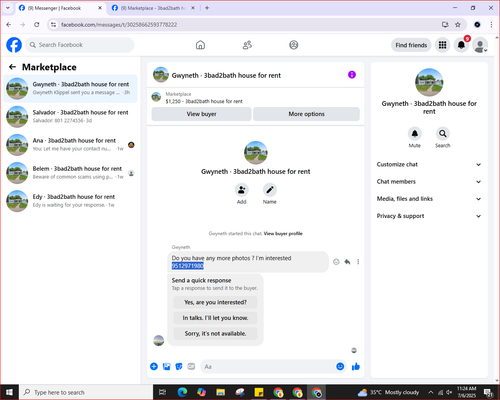Attach a file using the photo icon
This screenshot has height=400, width=500.
(x=166, y=367)
